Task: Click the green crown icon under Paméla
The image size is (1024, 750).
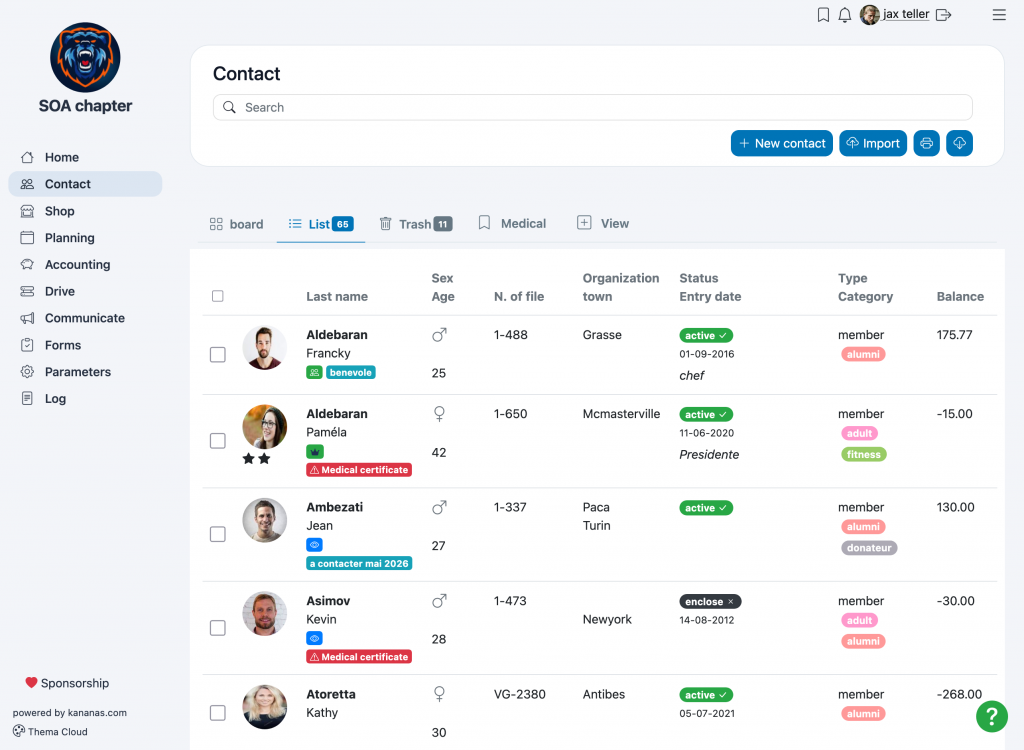Action: point(315,451)
